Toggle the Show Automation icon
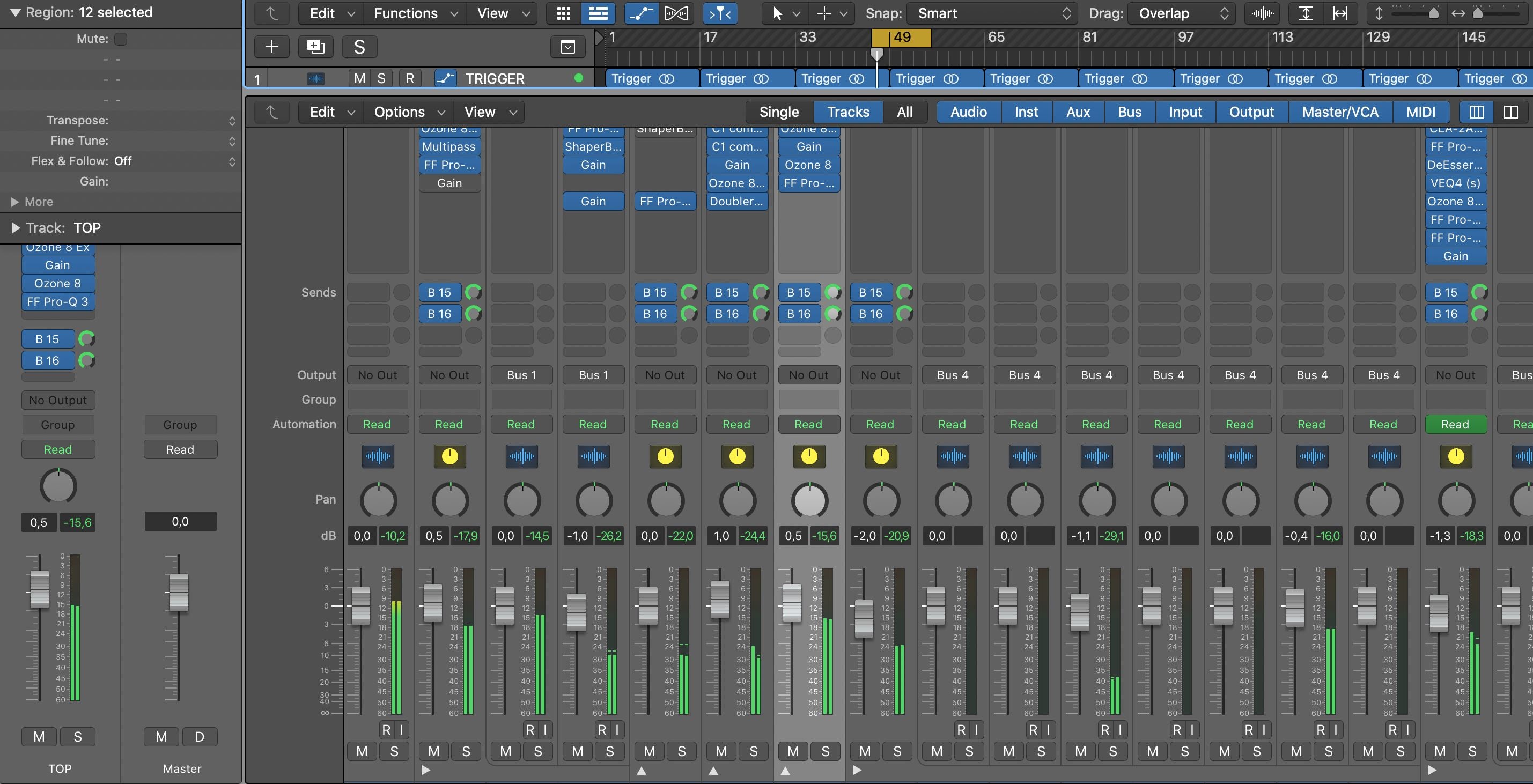The image size is (1533, 784). pos(641,13)
